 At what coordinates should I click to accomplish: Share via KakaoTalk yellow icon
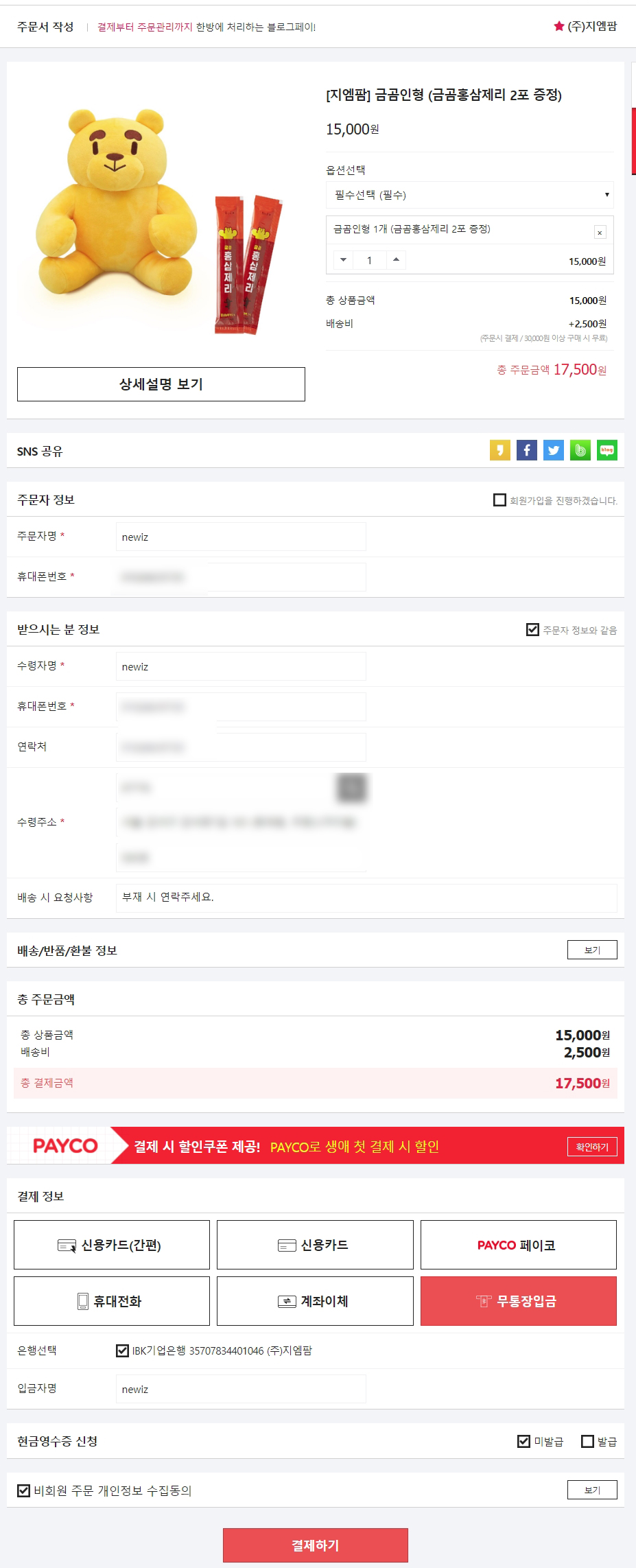click(x=499, y=450)
